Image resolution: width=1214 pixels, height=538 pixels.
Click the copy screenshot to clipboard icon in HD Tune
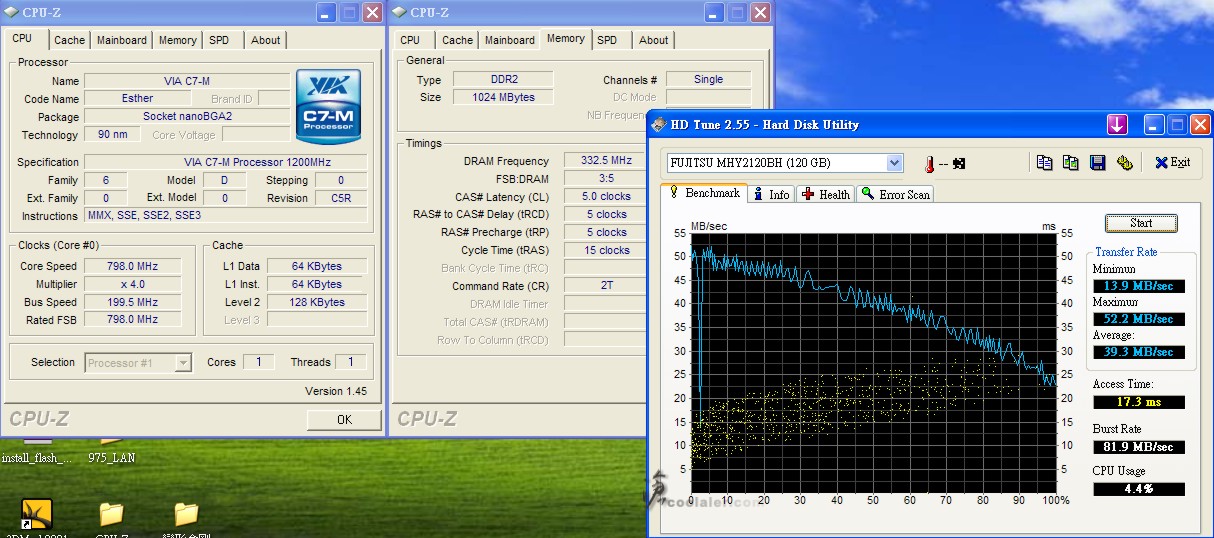point(1070,163)
